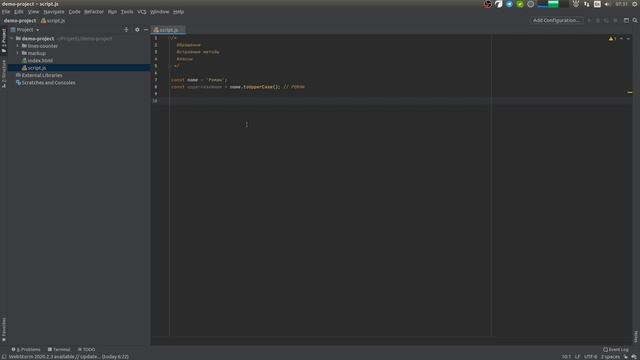Viewport: 640px width, 360px height.
Task: Select the script.js editor tab
Action: tap(169, 30)
